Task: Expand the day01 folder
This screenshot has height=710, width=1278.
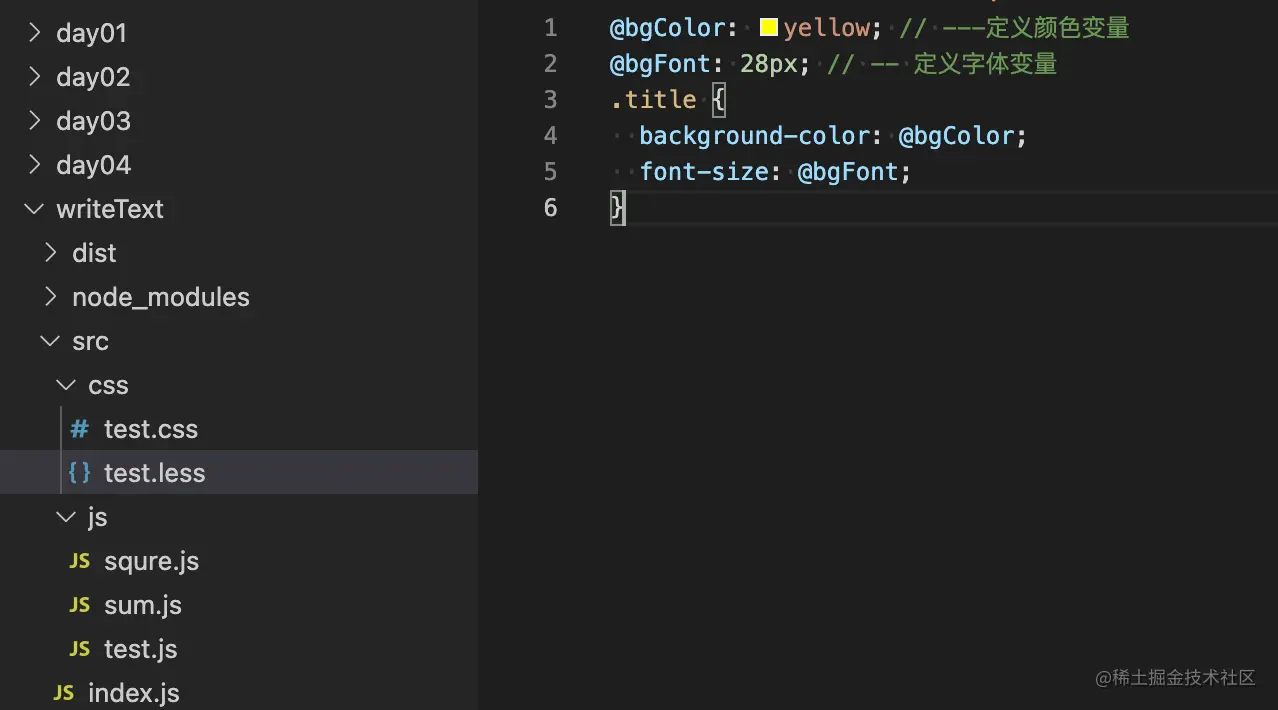Action: point(35,33)
